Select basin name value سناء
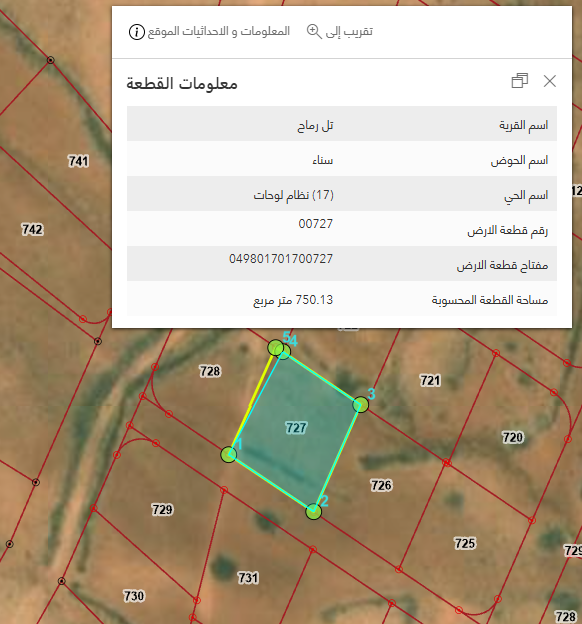This screenshot has height=624, width=582. tap(322, 160)
